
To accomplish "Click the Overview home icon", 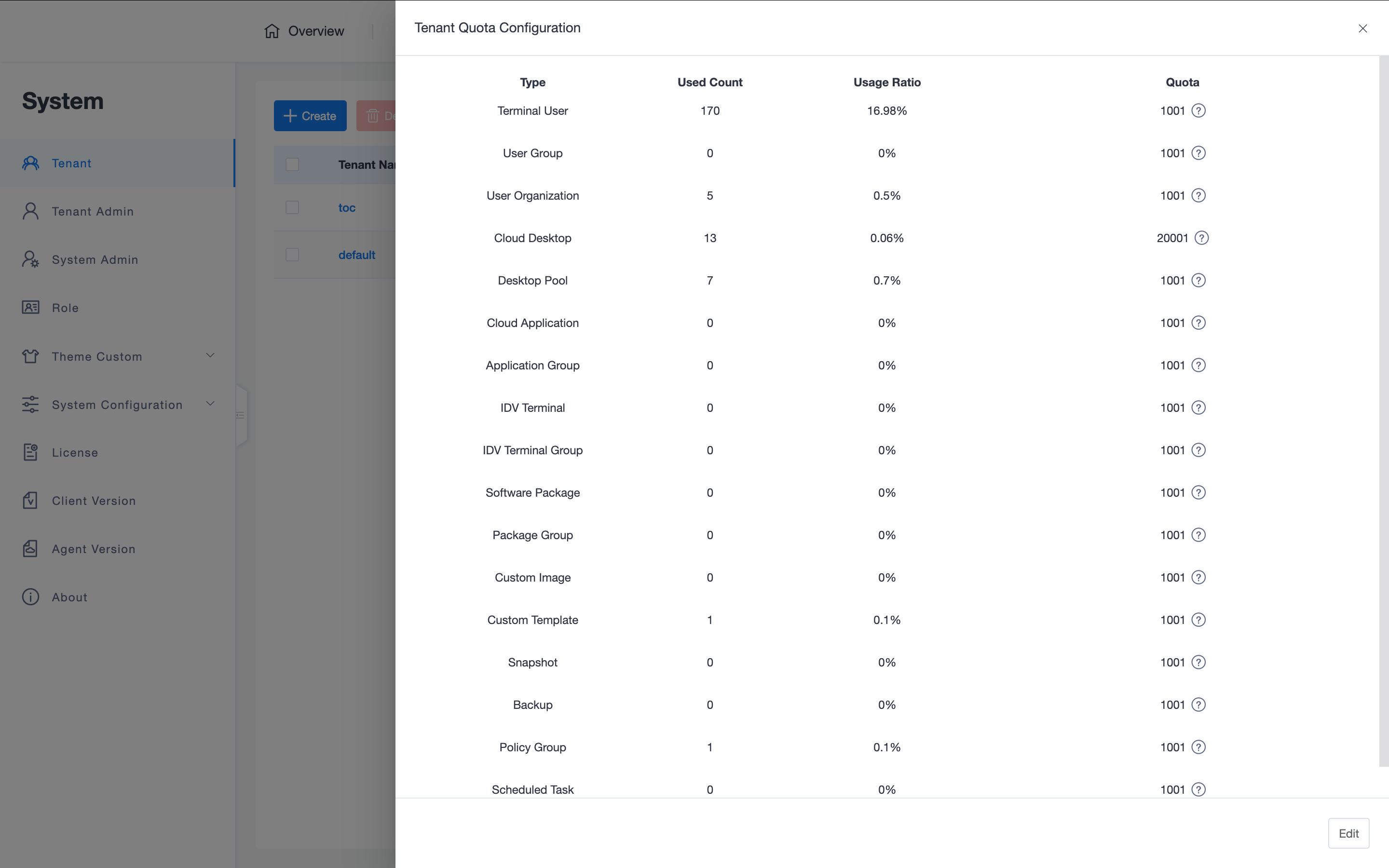I will [272, 31].
